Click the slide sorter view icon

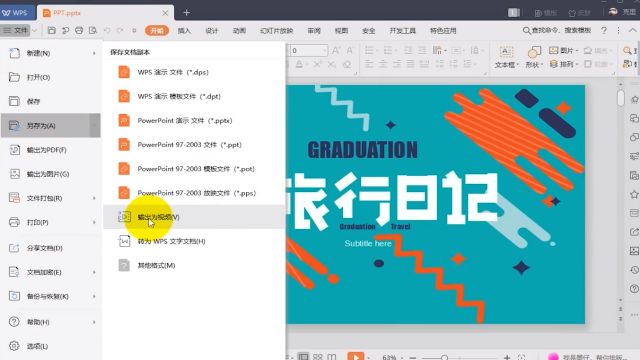318,357
